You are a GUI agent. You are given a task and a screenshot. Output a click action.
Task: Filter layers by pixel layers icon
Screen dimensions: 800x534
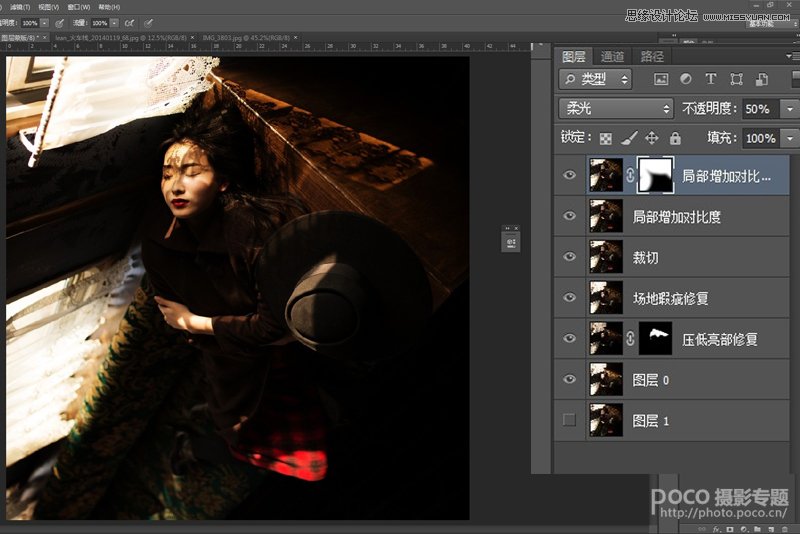661,79
